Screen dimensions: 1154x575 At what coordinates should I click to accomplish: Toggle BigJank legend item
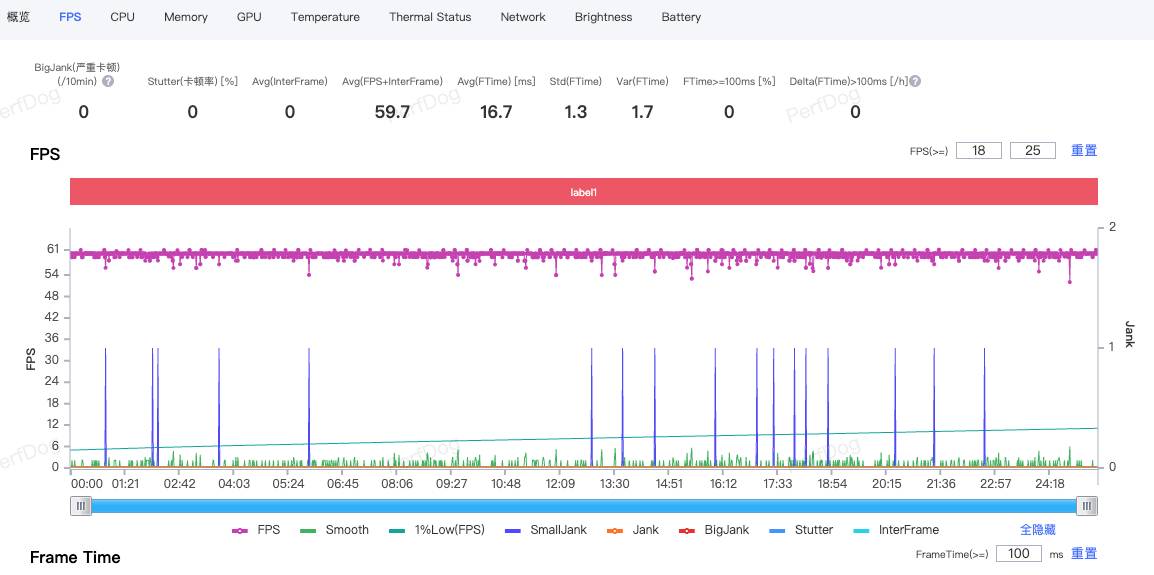tap(715, 530)
